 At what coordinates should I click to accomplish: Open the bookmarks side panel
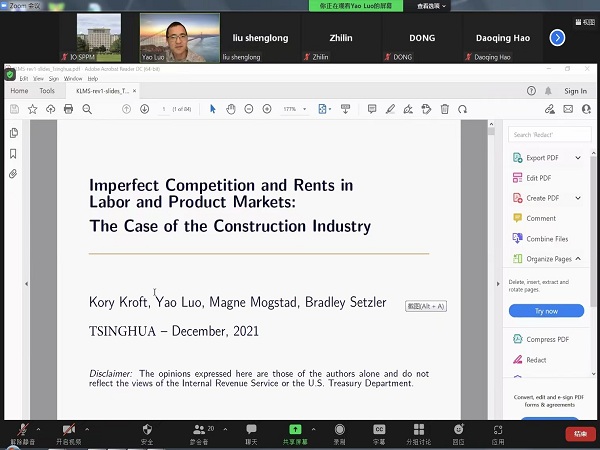click(13, 154)
